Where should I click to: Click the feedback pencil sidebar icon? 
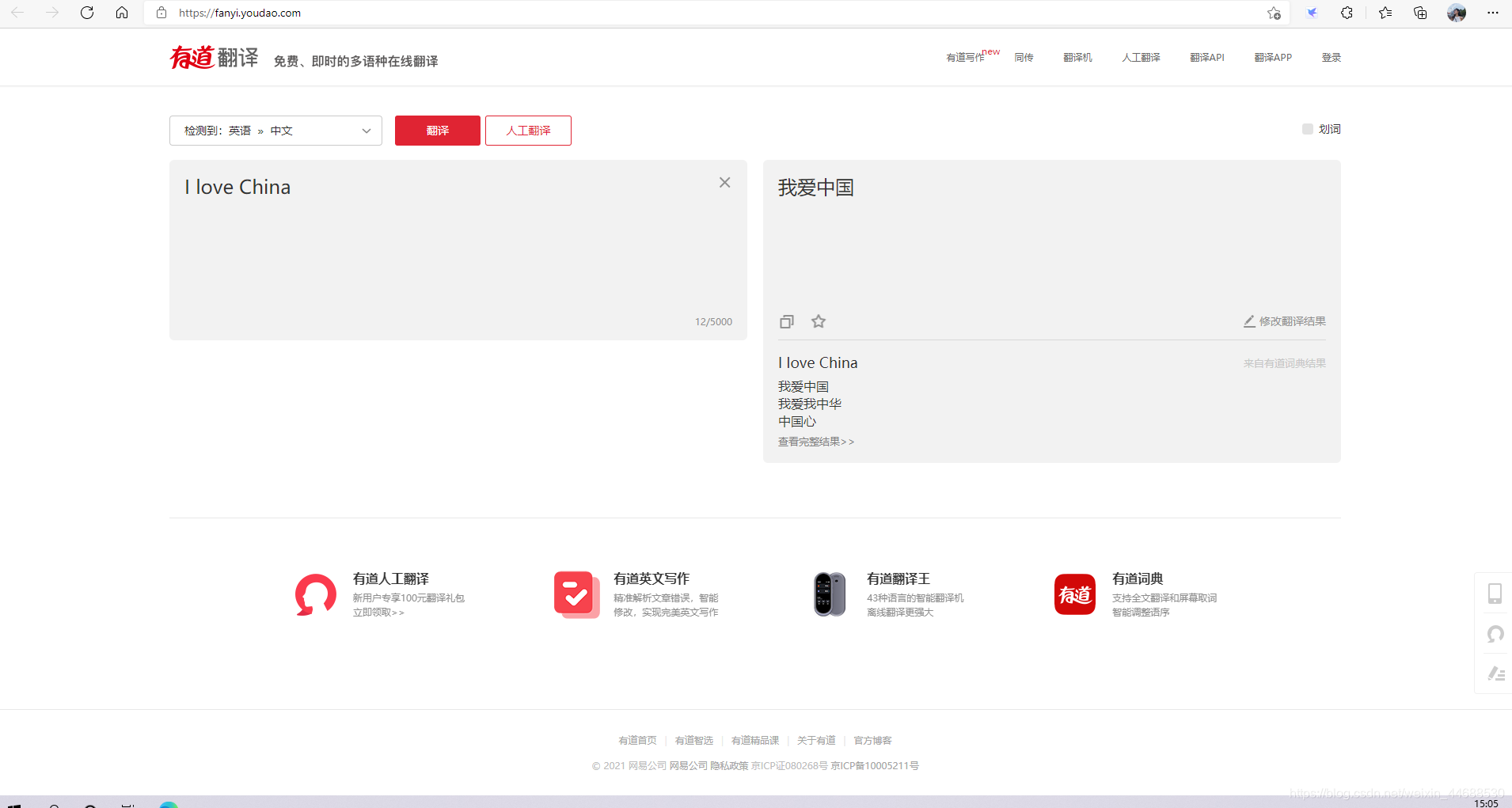[x=1495, y=673]
